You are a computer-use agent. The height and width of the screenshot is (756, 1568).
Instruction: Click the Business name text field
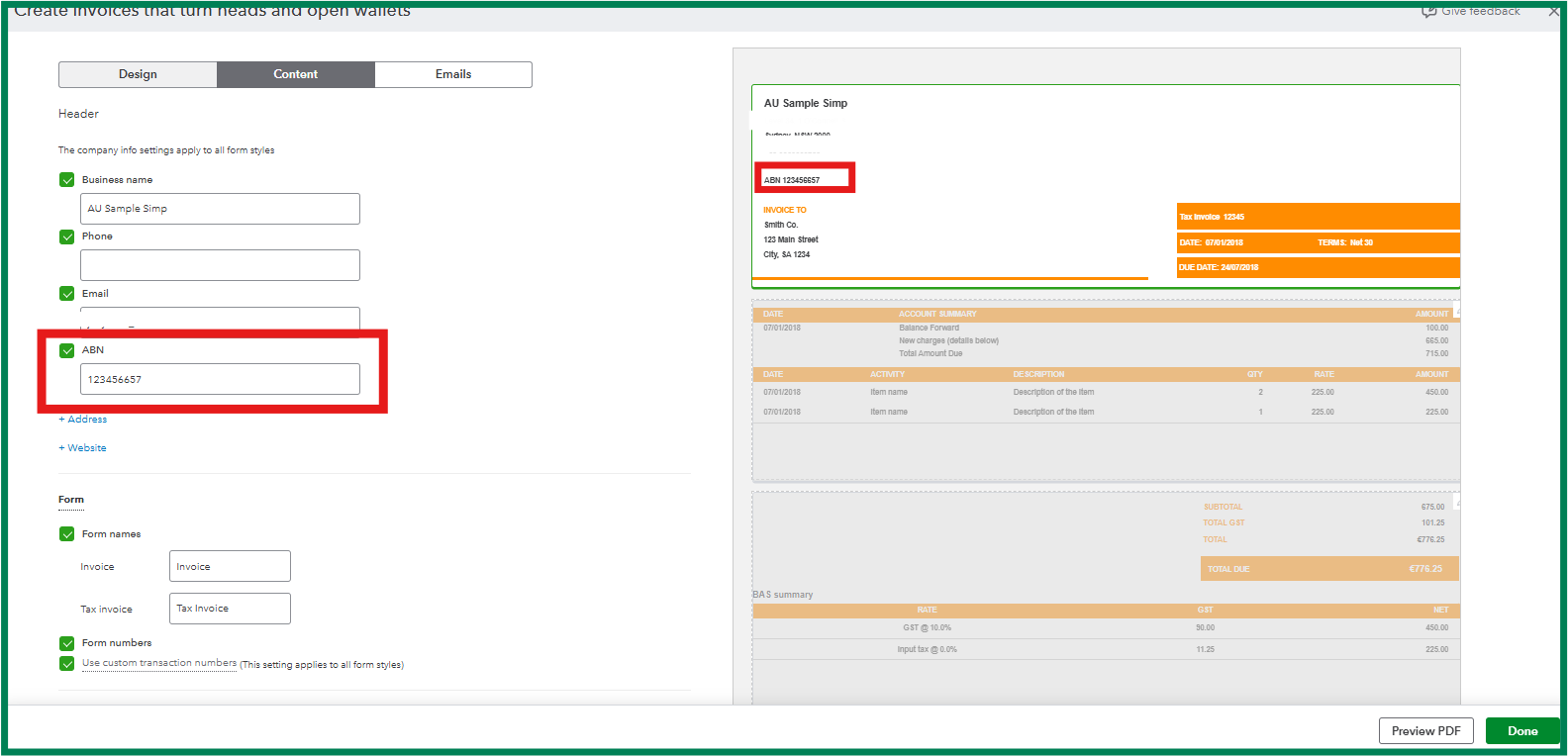coord(220,209)
